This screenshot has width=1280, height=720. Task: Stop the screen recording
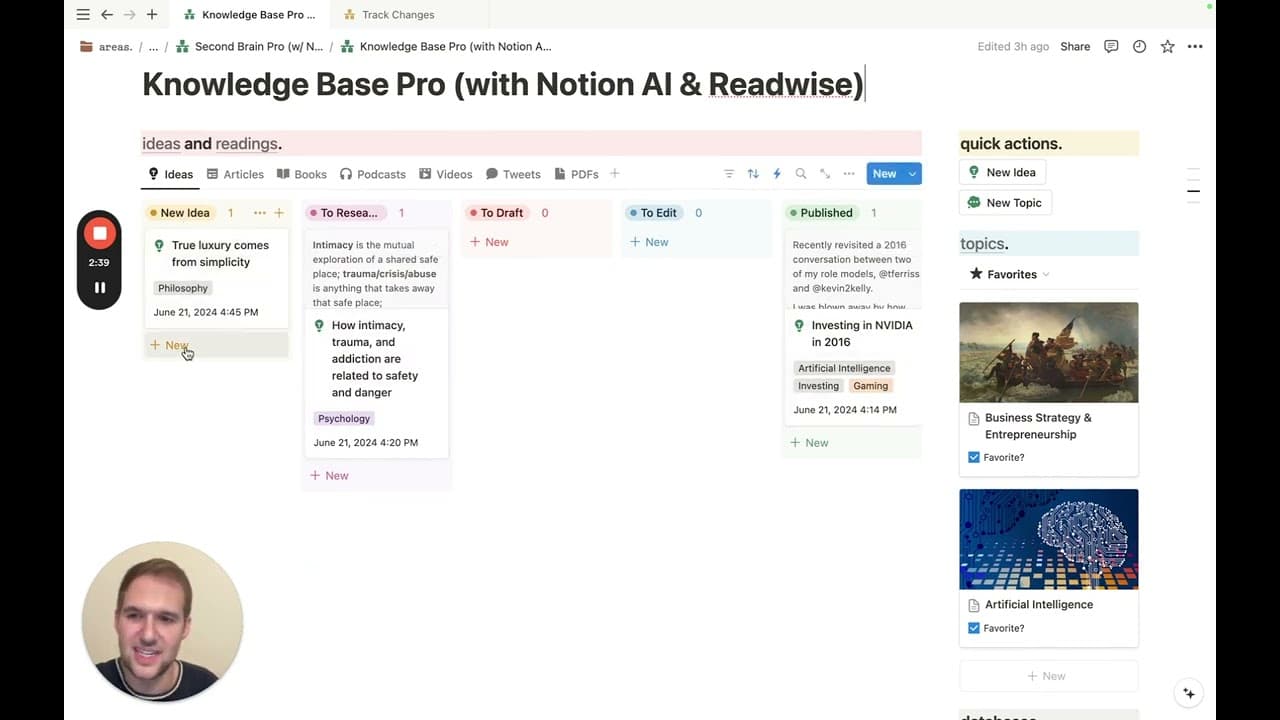pyautogui.click(x=99, y=234)
